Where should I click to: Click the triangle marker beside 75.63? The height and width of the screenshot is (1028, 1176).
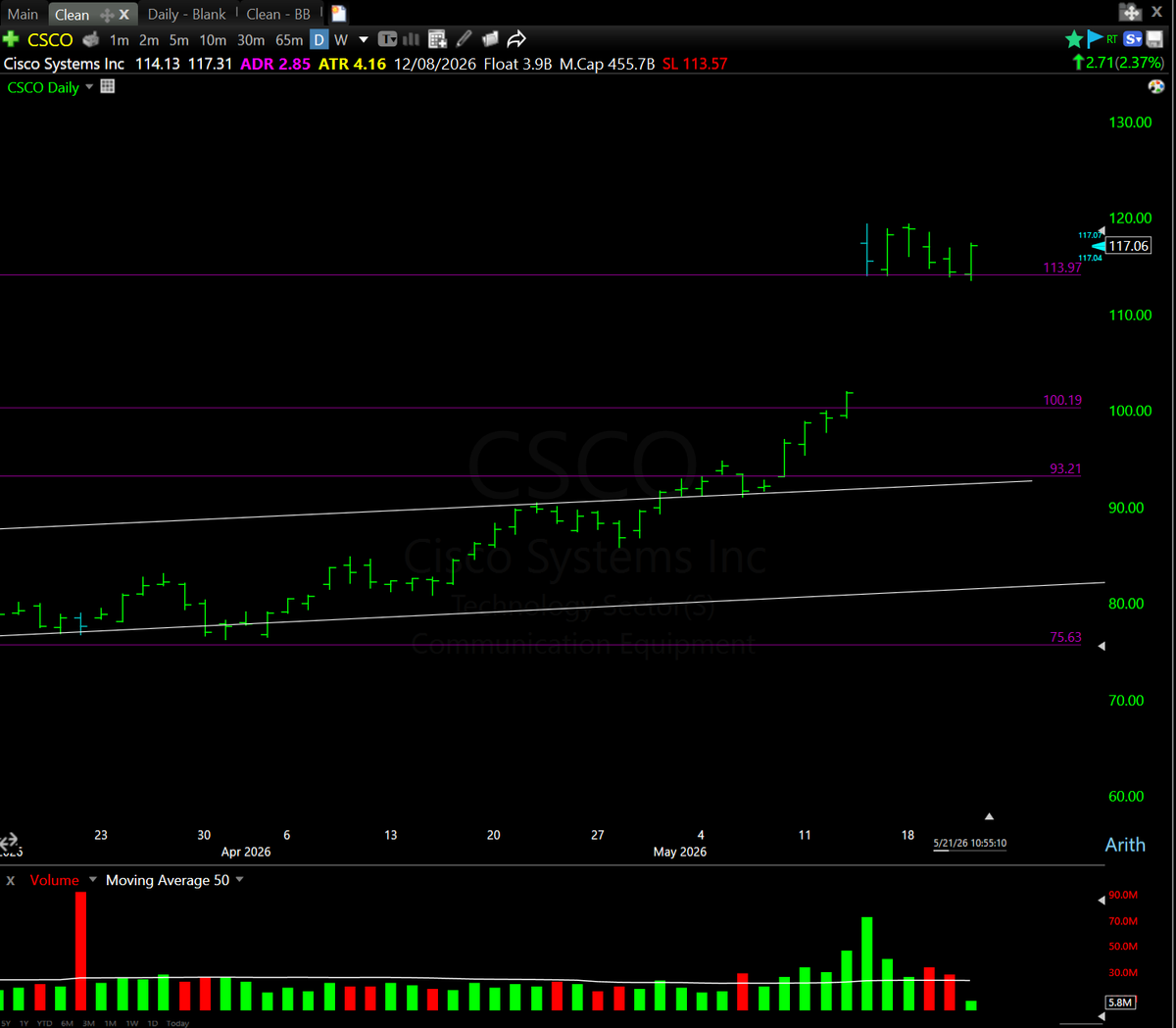tap(1102, 646)
